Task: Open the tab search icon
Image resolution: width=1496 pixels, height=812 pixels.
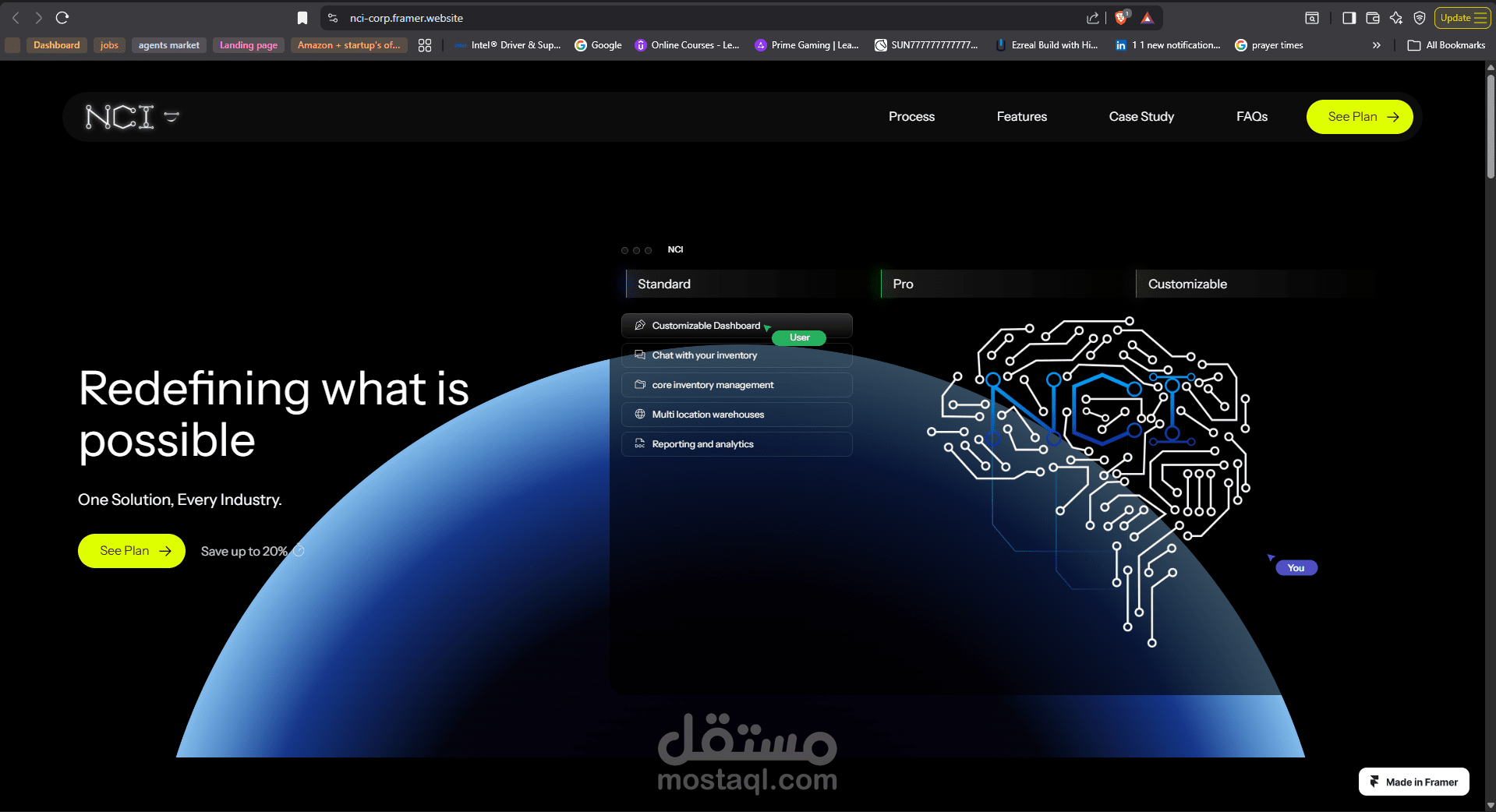Action: pos(1312,18)
